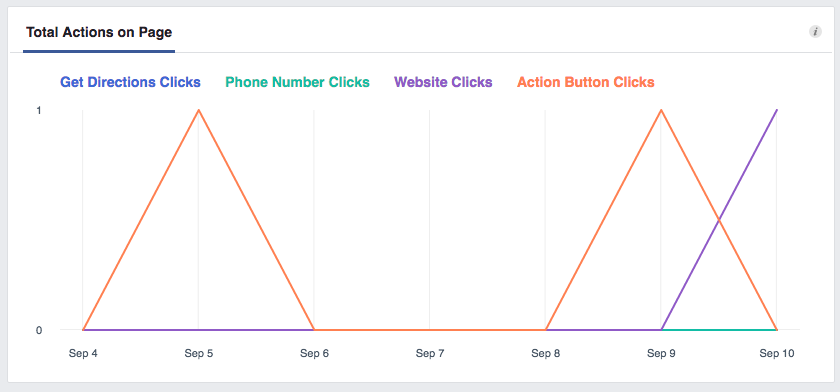
Task: Click the purple line peak at Sep 10
Action: click(776, 110)
